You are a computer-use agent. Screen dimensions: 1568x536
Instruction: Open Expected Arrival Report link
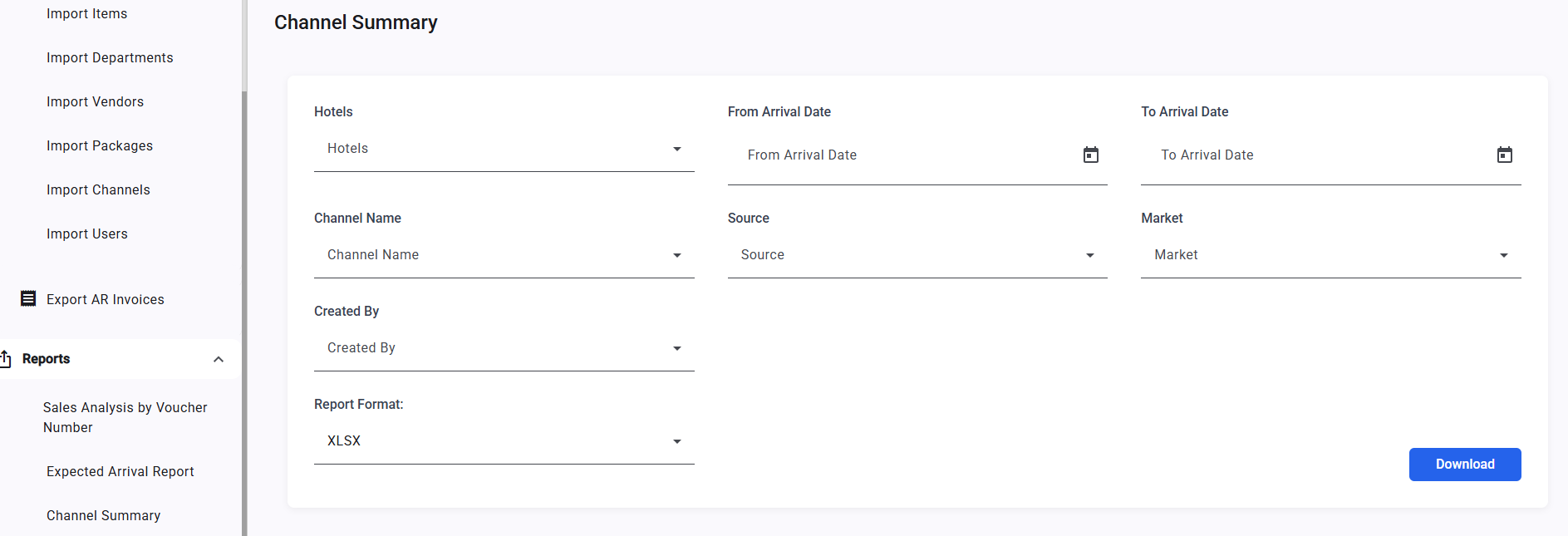pyautogui.click(x=120, y=471)
